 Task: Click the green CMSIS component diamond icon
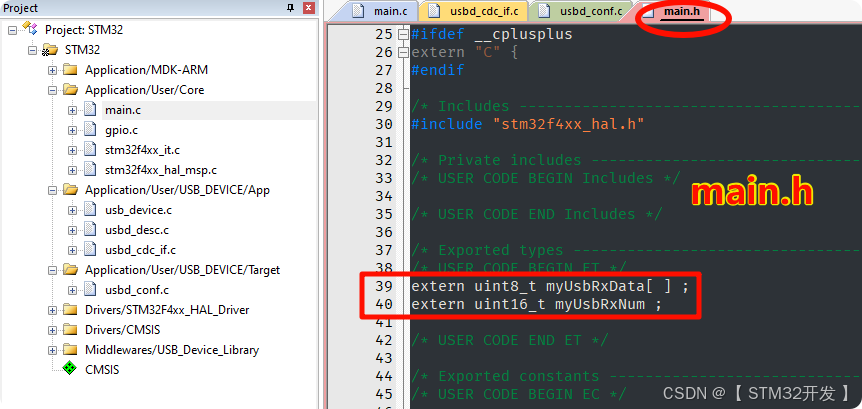(x=69, y=369)
